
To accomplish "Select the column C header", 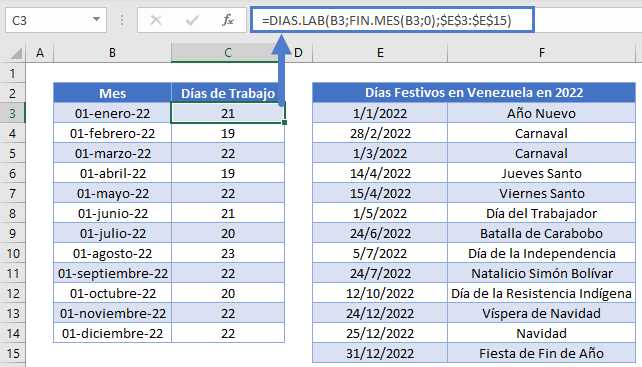I will click(x=228, y=53).
